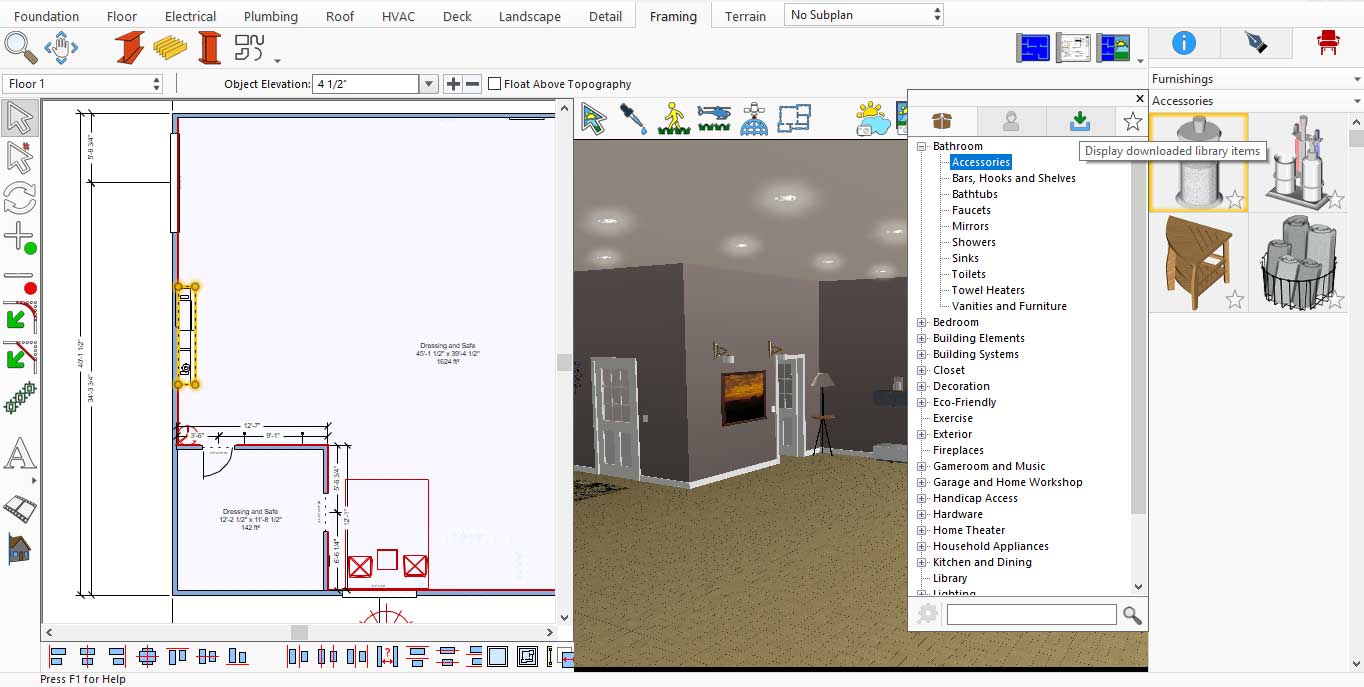Expand the Bedroom tree category
This screenshot has height=687, width=1364.
922,322
